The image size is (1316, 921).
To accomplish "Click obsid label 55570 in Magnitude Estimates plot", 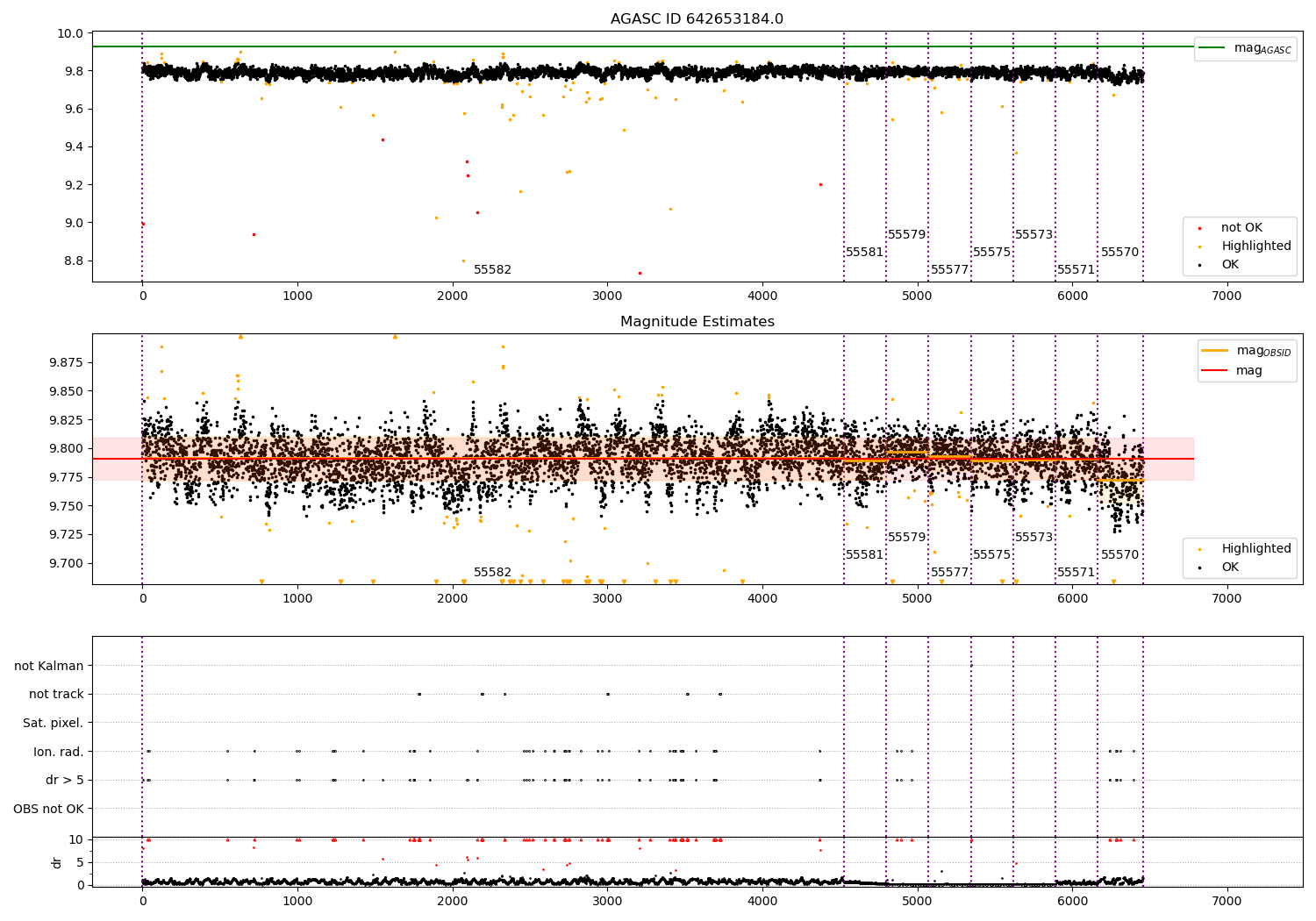I will (x=1119, y=555).
